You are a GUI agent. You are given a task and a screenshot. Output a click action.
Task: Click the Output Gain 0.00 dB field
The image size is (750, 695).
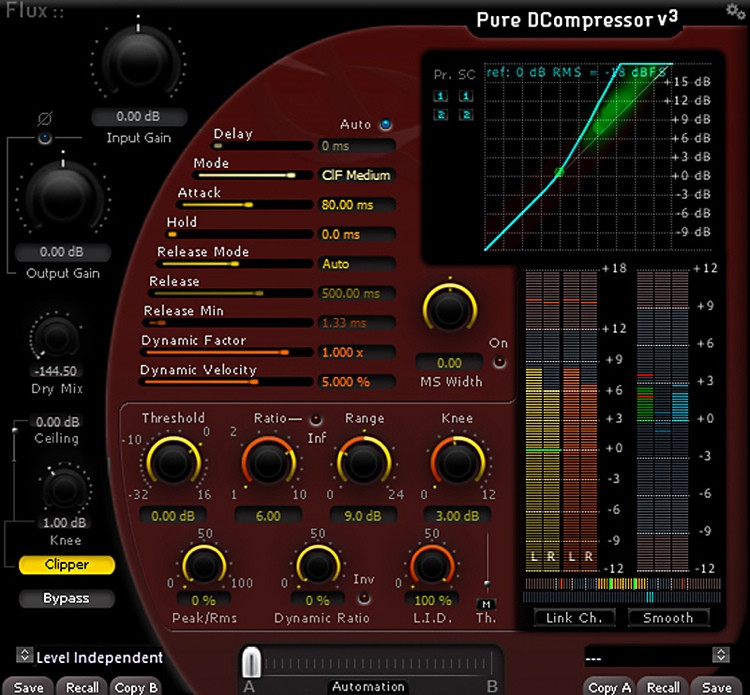point(62,252)
